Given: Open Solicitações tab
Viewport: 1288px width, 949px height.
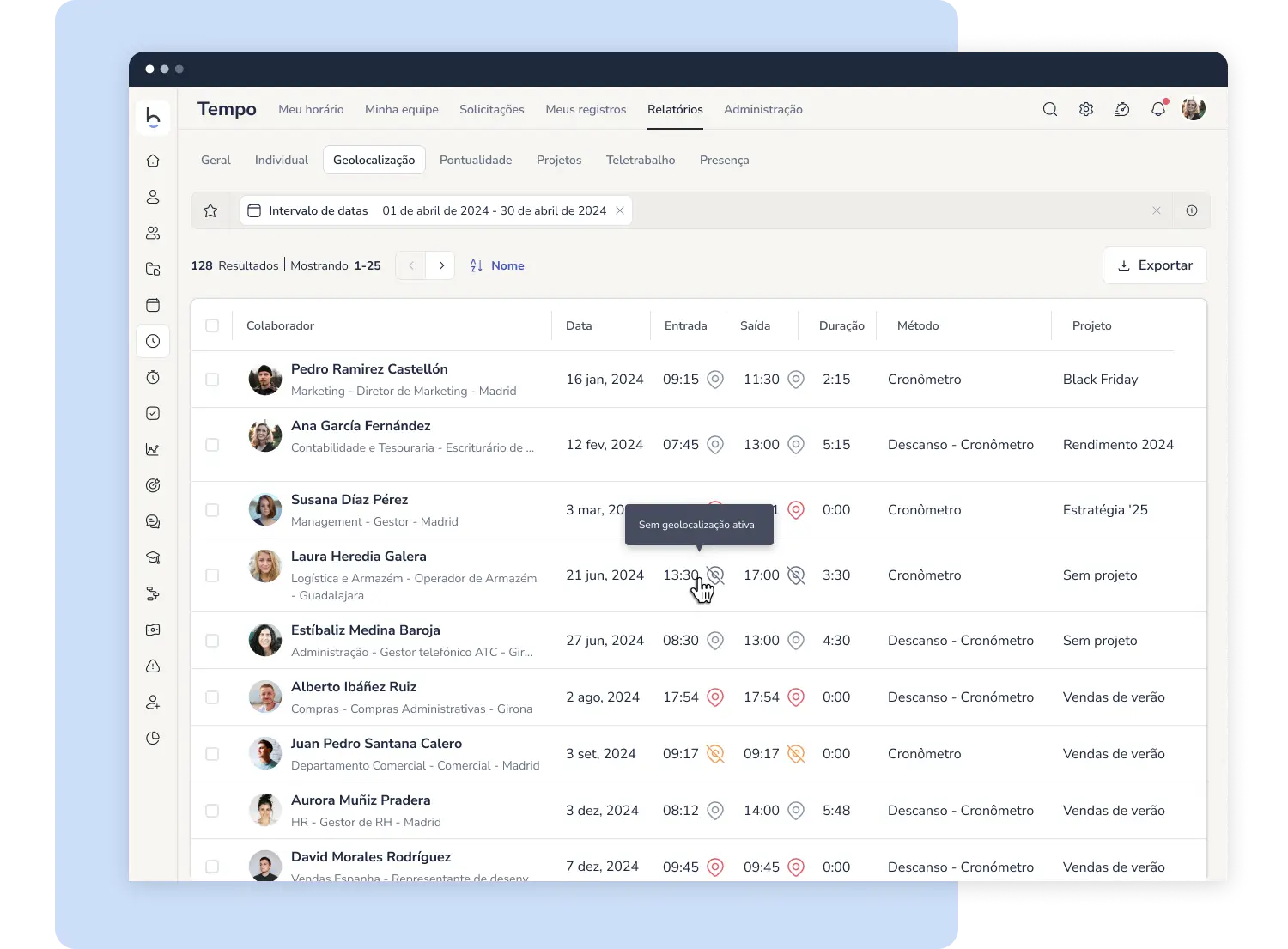Looking at the screenshot, I should [492, 109].
